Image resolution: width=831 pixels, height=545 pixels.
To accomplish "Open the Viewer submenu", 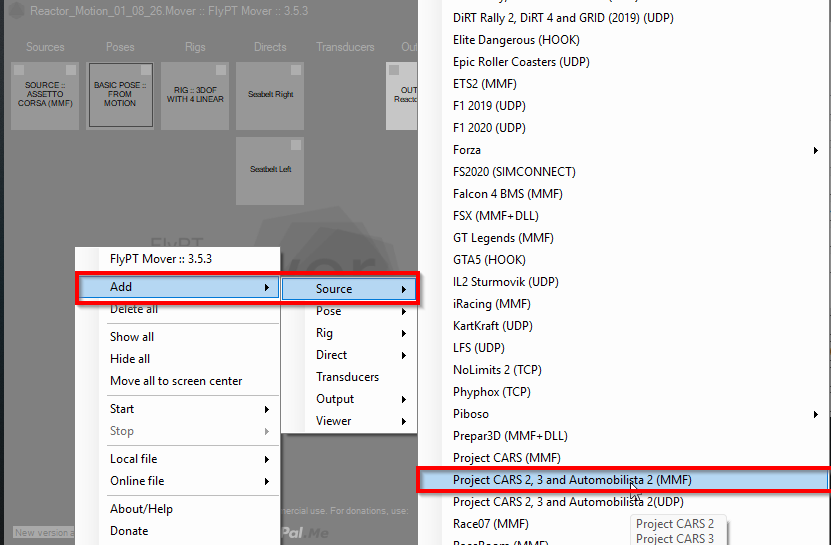I will click(x=349, y=421).
